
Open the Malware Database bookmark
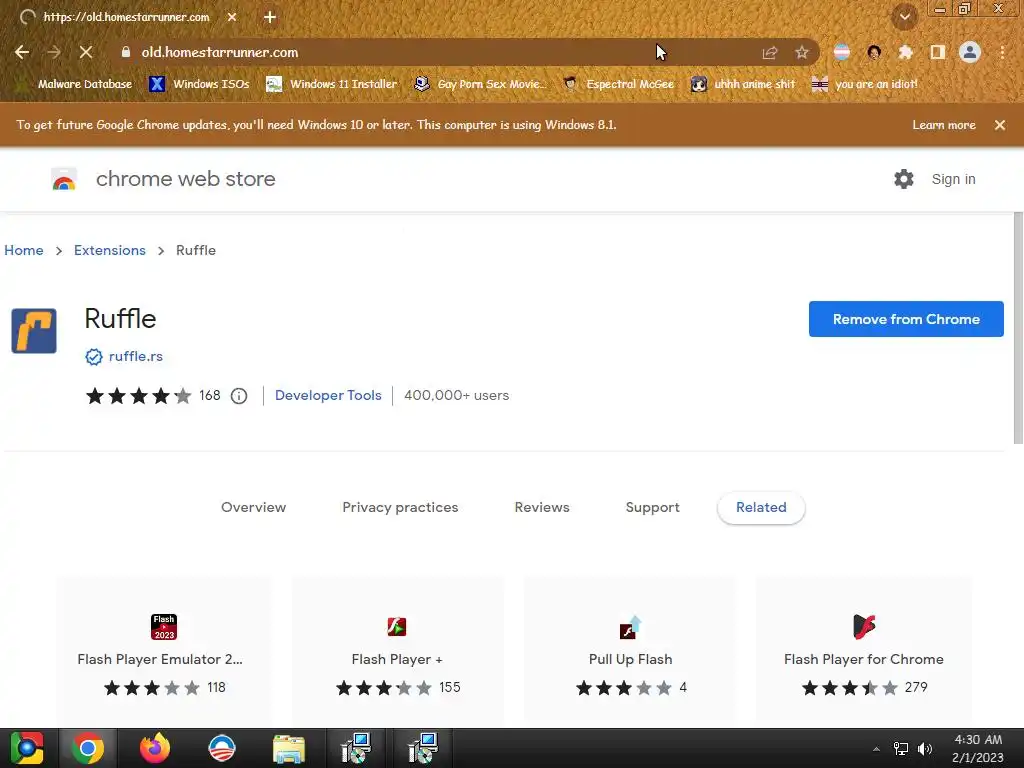coord(76,84)
